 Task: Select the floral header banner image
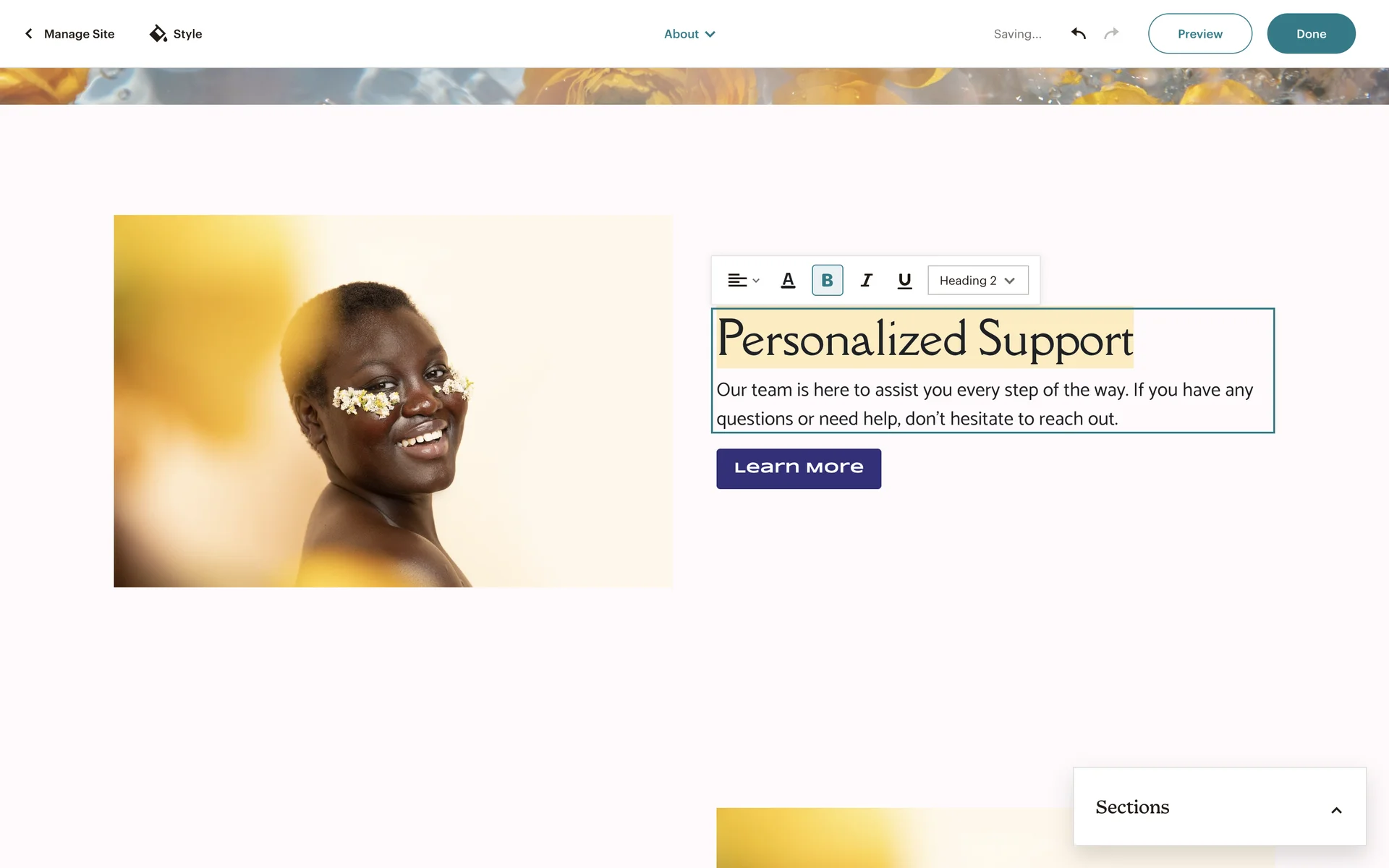(x=694, y=86)
